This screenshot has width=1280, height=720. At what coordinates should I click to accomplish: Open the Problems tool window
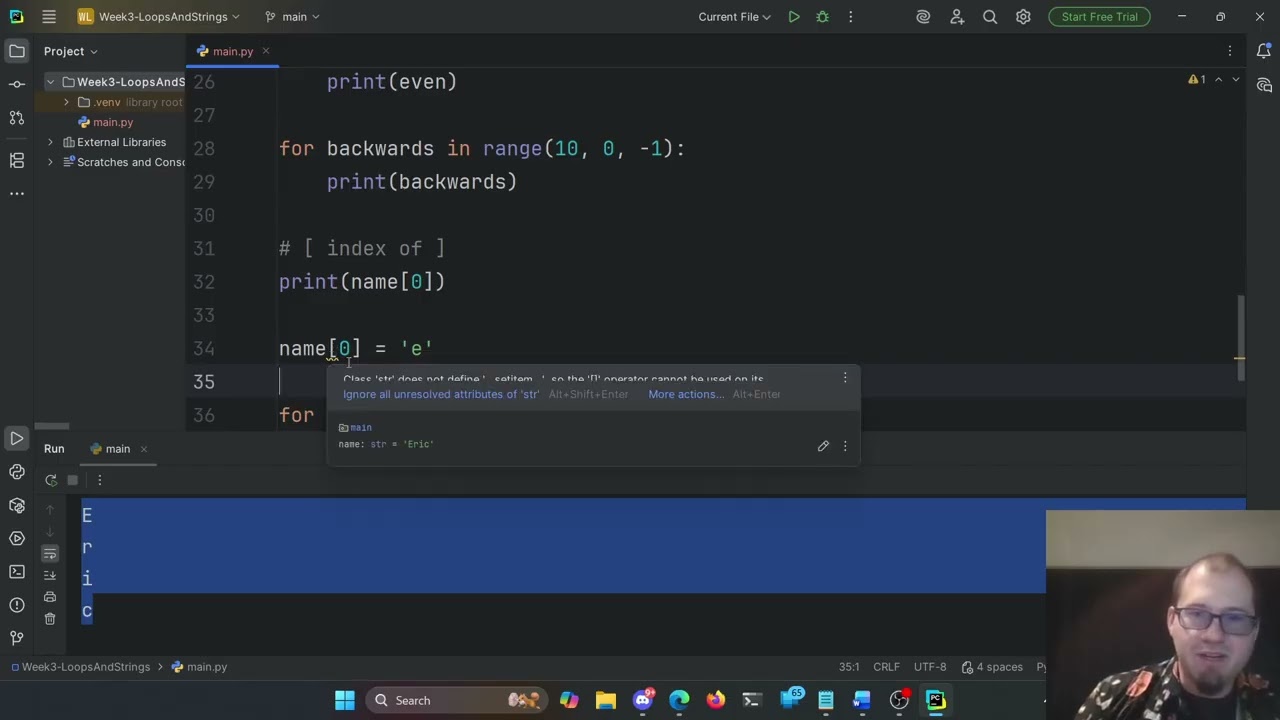[x=17, y=605]
